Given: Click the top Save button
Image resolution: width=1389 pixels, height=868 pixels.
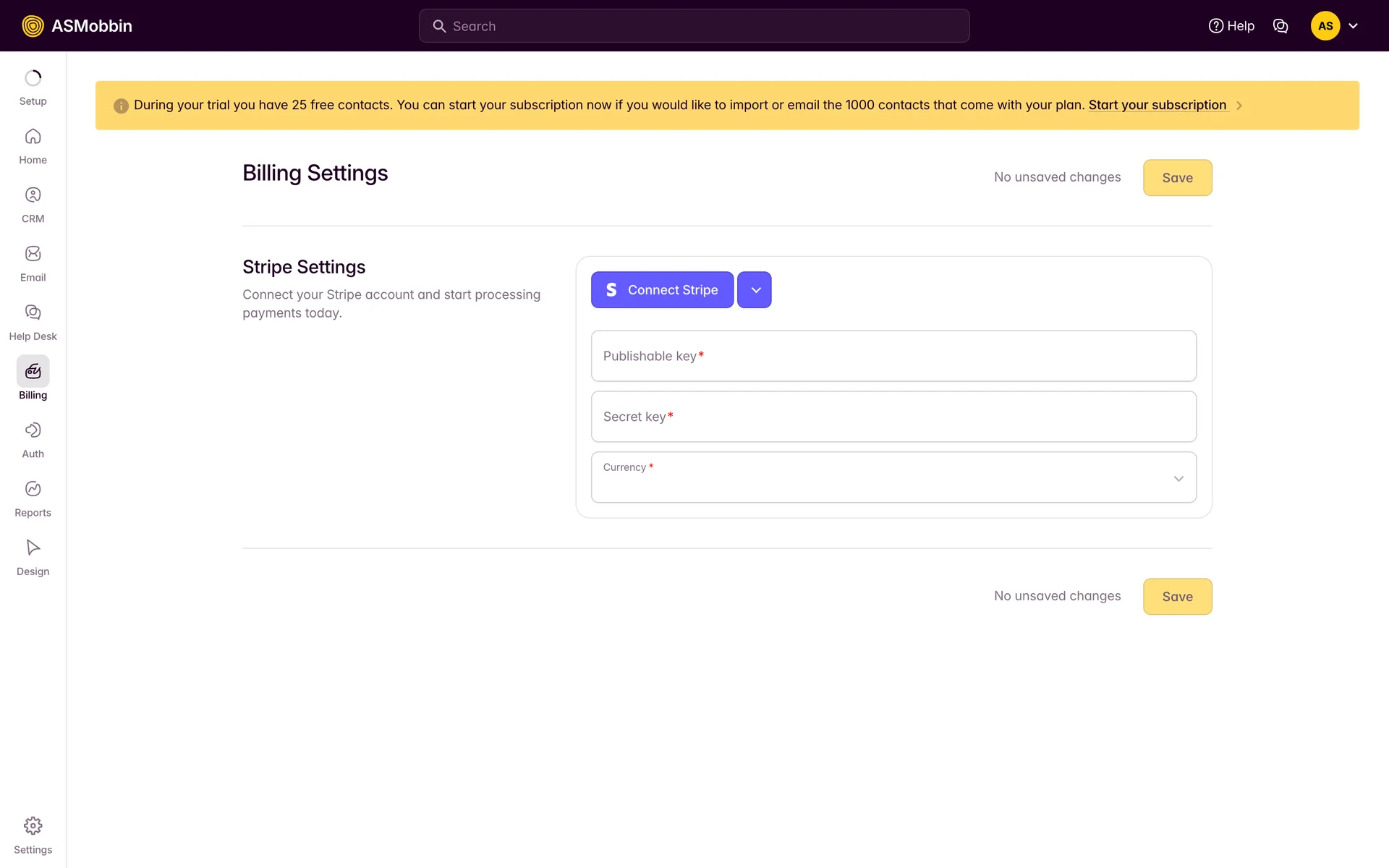Looking at the screenshot, I should tap(1177, 178).
